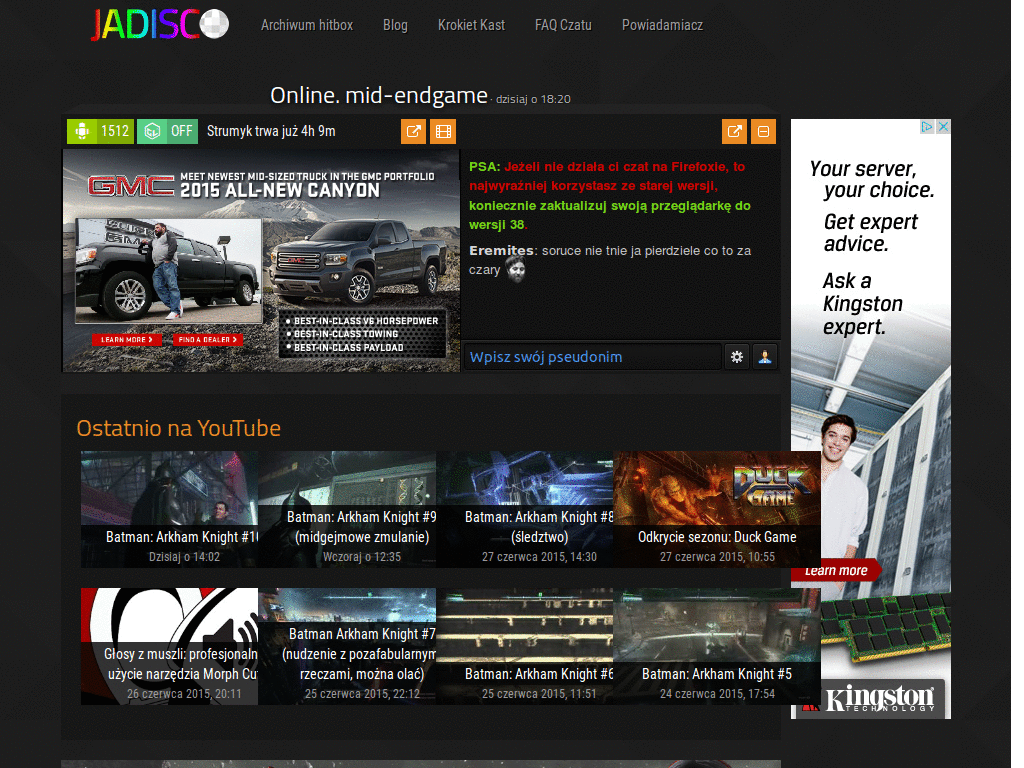Collapse the chat with orange minus icon
The width and height of the screenshot is (1024, 768).
click(x=763, y=131)
